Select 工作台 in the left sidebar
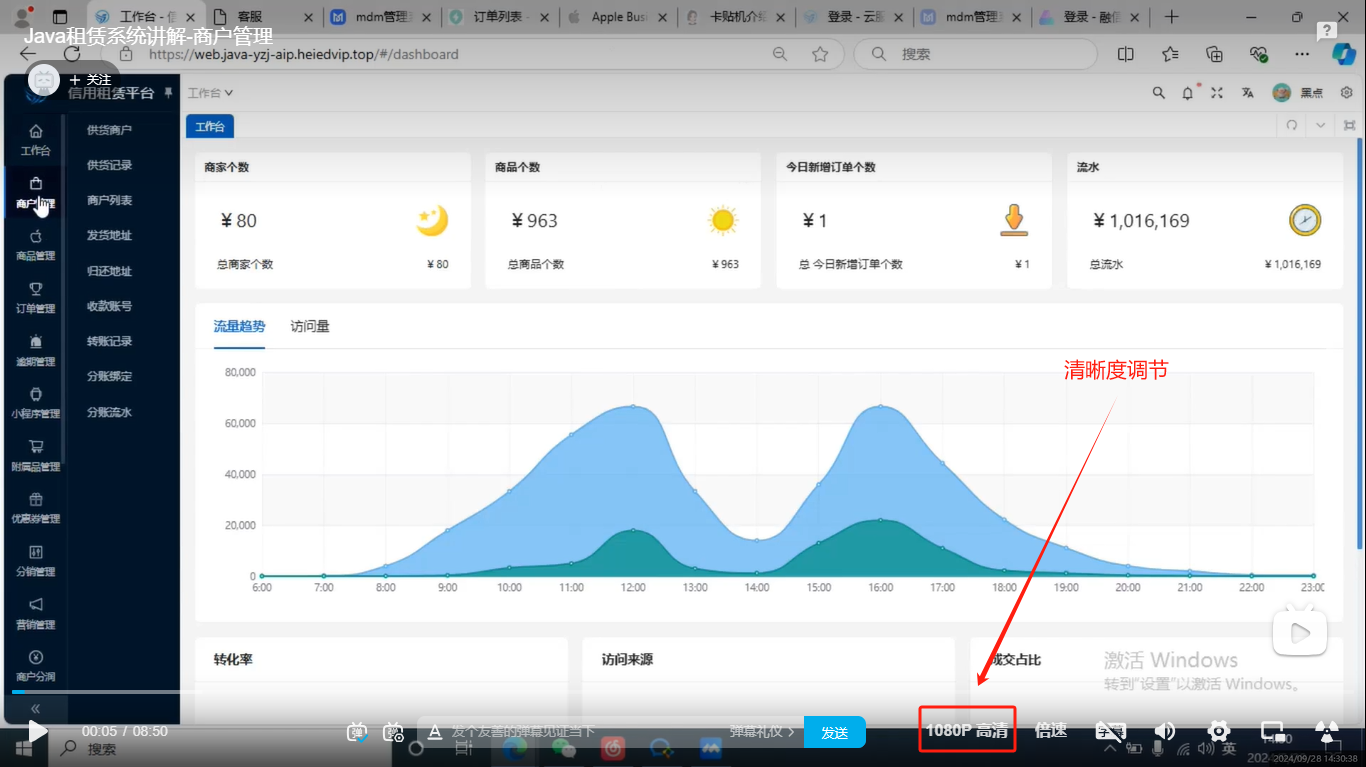 point(35,140)
